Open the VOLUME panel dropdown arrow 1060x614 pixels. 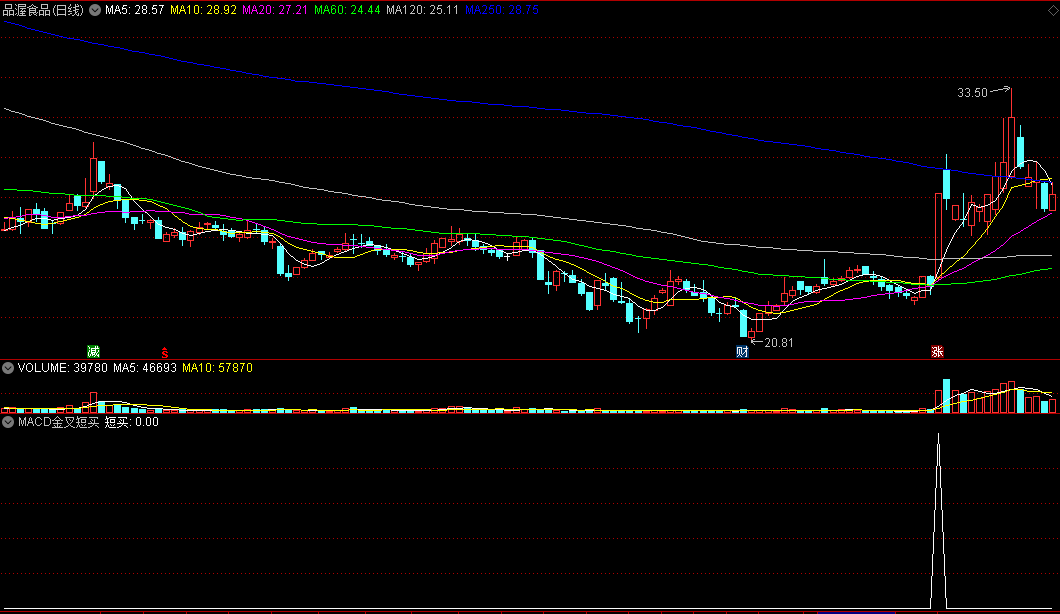pos(8,368)
